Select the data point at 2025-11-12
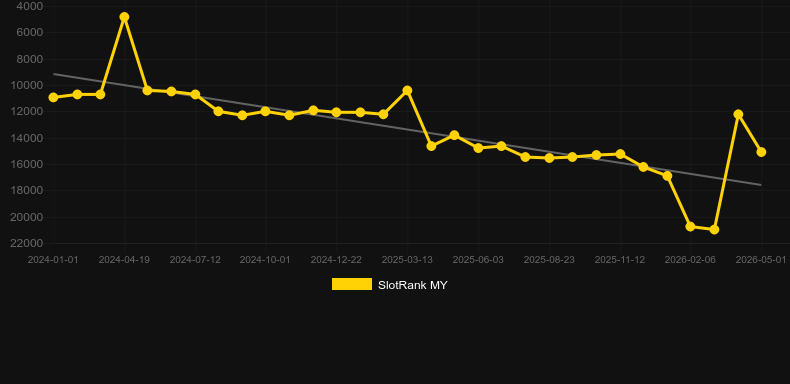Viewport: 790px width, 384px height. click(x=620, y=154)
